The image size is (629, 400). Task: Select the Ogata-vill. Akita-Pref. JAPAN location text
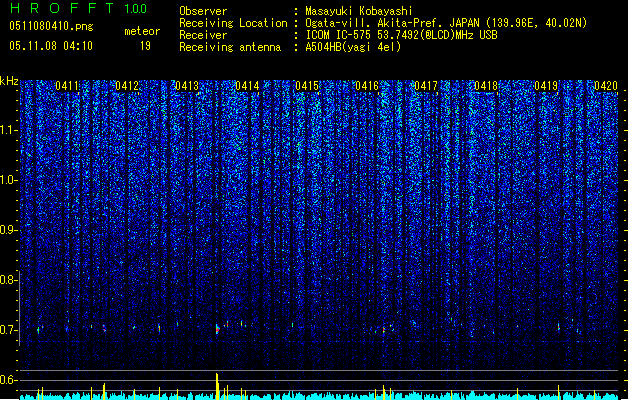pyautogui.click(x=446, y=23)
